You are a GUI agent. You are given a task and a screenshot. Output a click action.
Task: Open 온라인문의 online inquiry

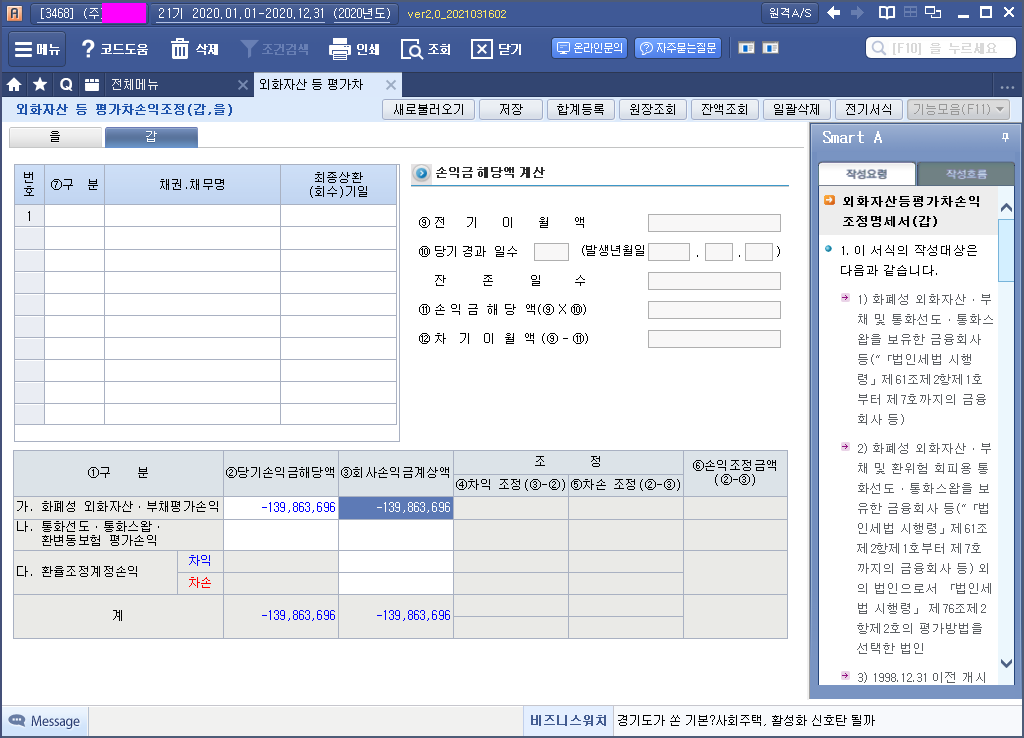click(x=590, y=48)
